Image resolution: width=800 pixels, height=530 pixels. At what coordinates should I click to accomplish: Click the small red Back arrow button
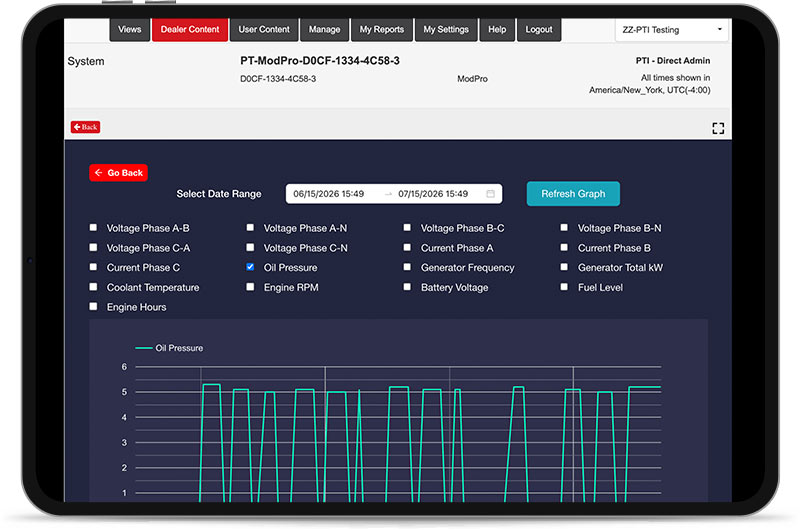pos(85,127)
